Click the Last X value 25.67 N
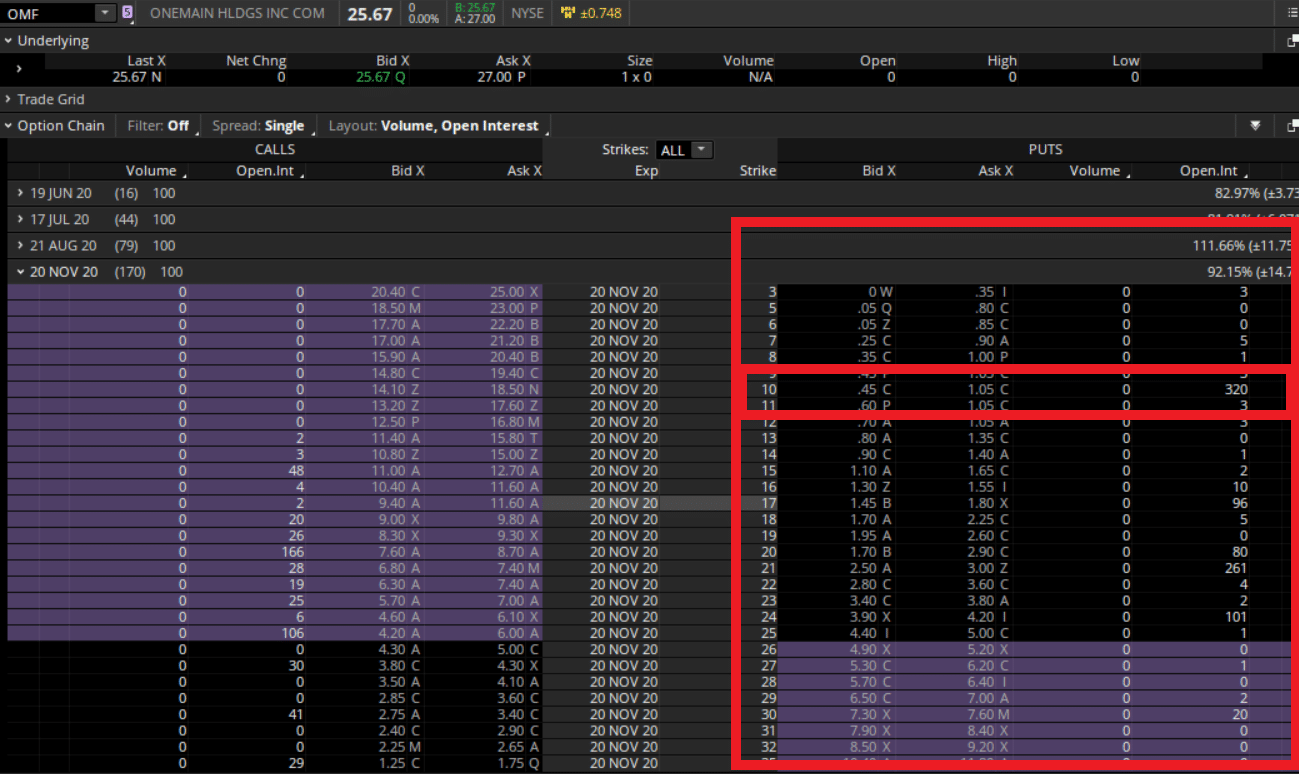Screen dimensions: 1299x774 139,77
